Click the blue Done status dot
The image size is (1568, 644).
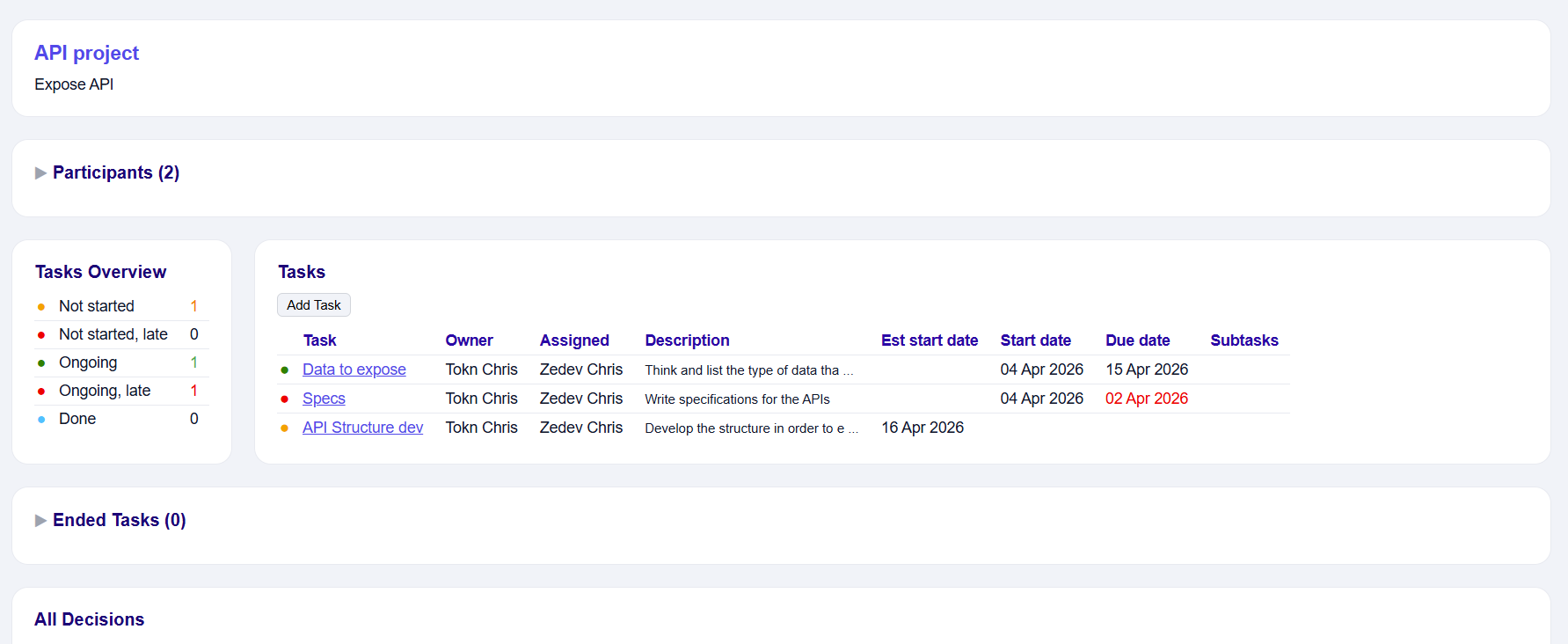tap(41, 420)
